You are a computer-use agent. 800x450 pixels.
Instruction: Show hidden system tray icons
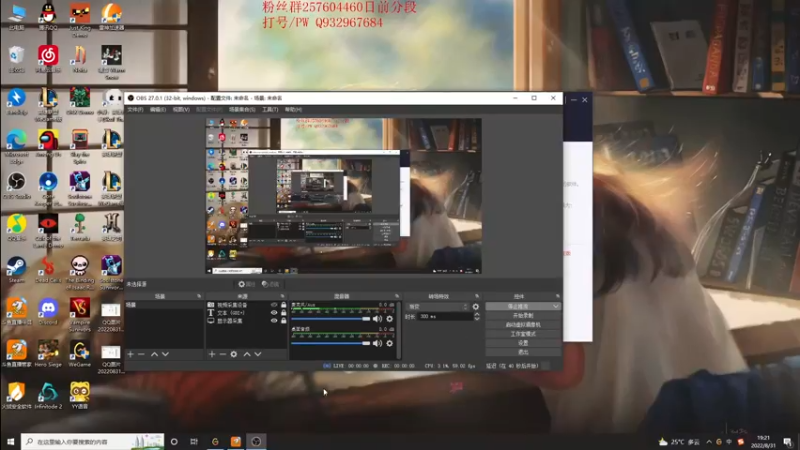pyautogui.click(x=709, y=442)
